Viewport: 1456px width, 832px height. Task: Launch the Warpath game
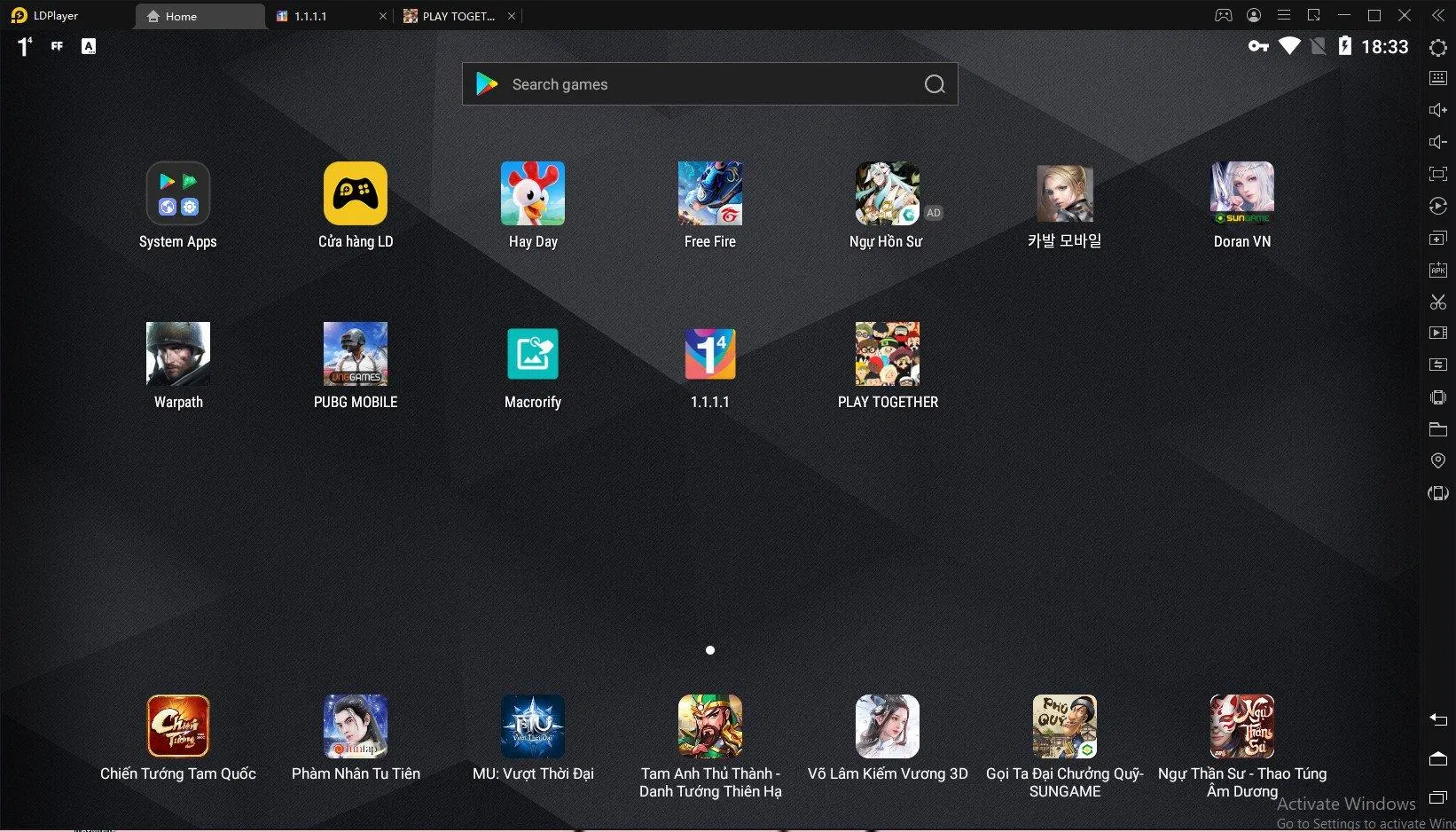coord(177,355)
